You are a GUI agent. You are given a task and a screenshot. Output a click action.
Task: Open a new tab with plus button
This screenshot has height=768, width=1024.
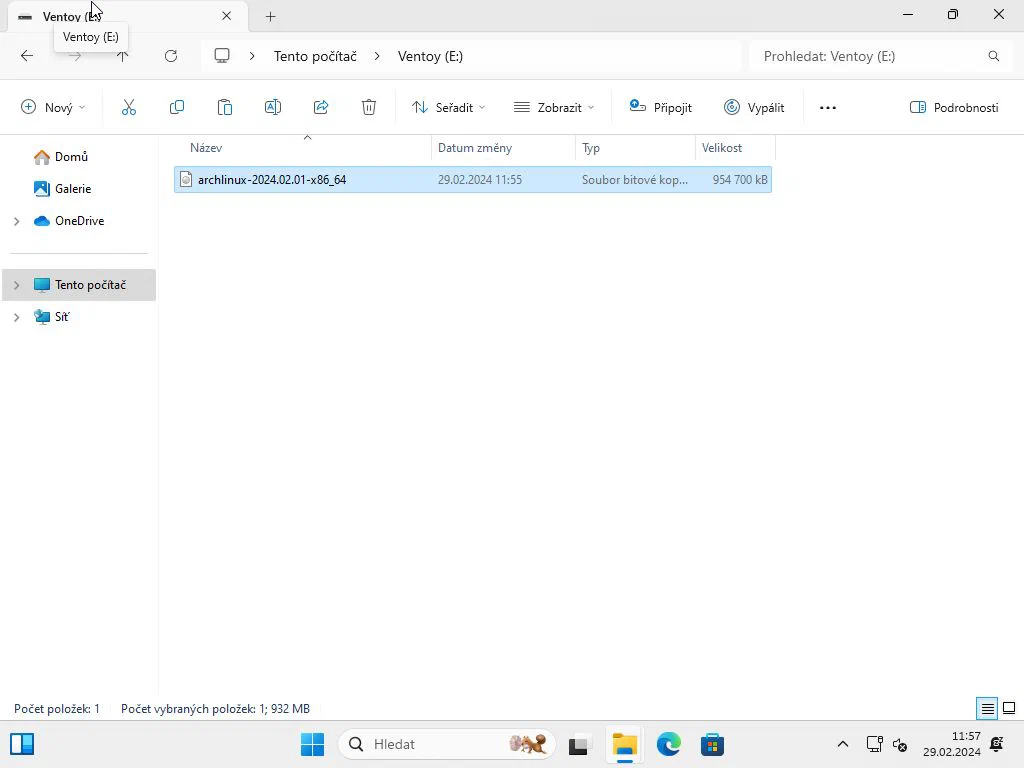click(x=270, y=16)
